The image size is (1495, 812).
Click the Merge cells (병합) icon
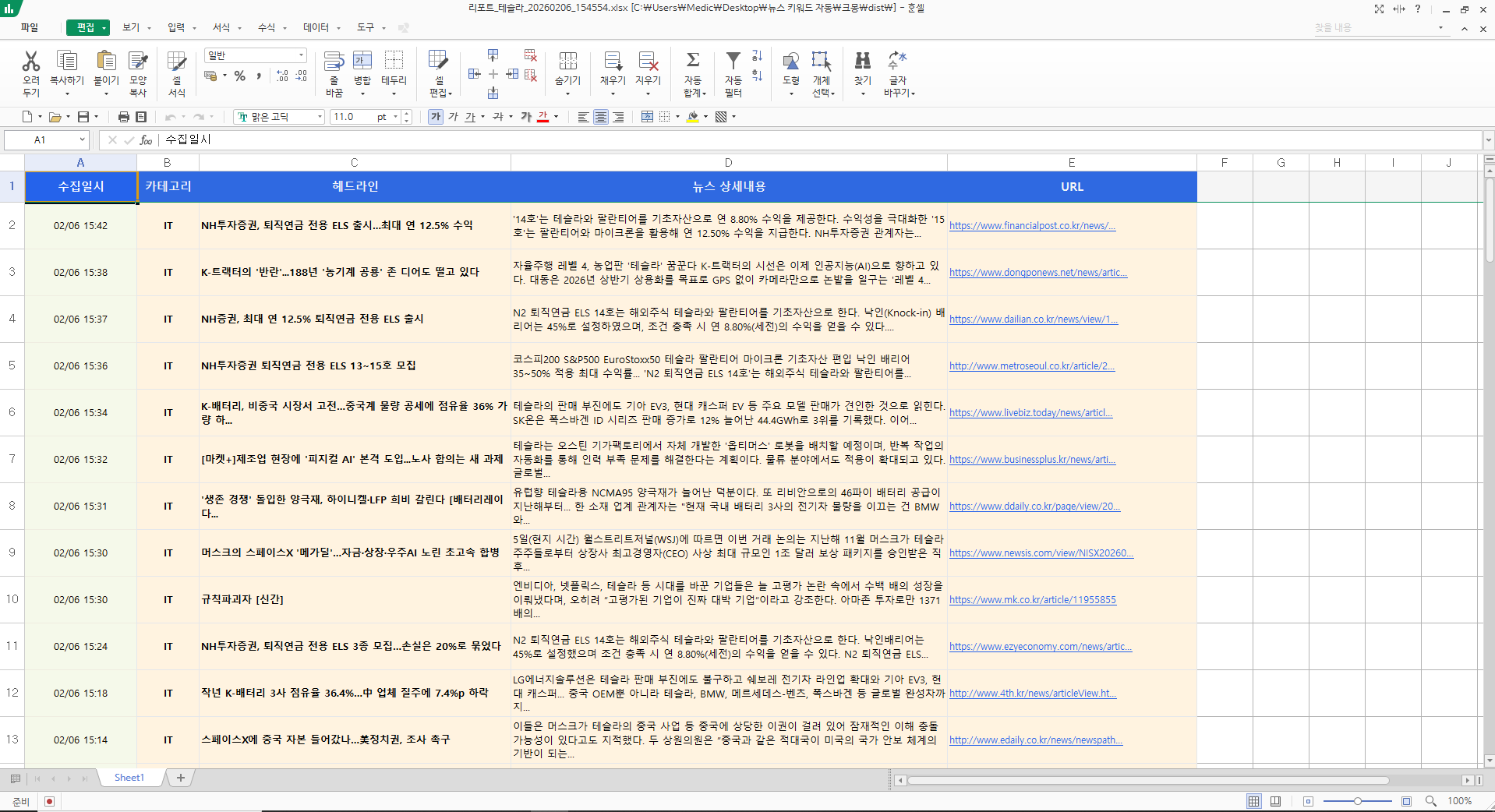click(x=362, y=60)
